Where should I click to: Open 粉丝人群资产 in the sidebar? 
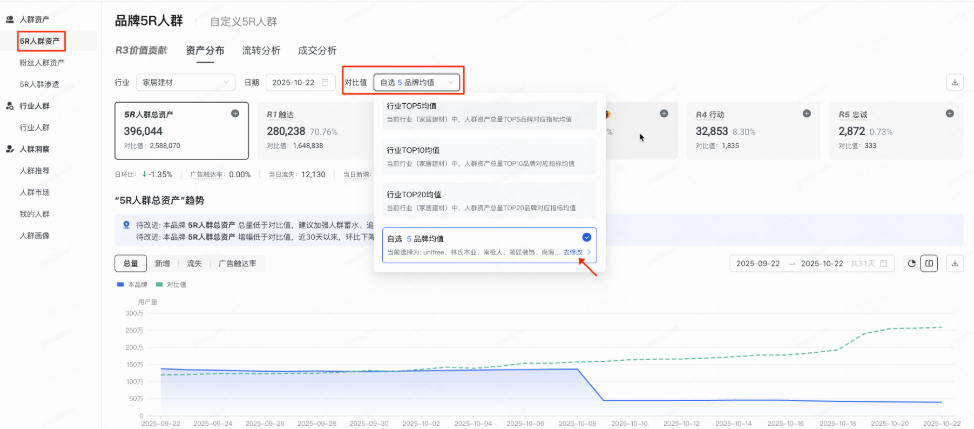pos(42,63)
